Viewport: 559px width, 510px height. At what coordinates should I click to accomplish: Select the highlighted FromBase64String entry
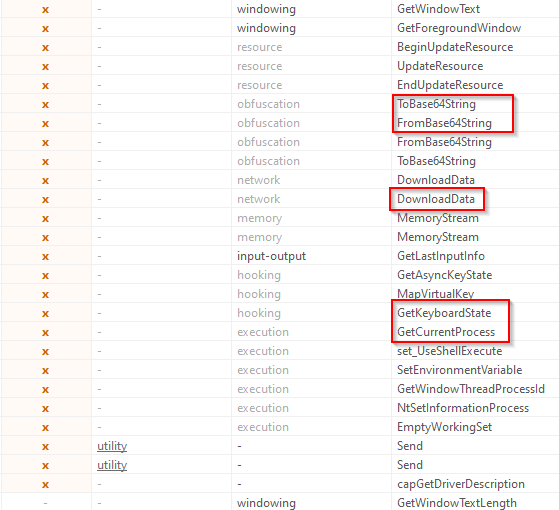(x=444, y=123)
